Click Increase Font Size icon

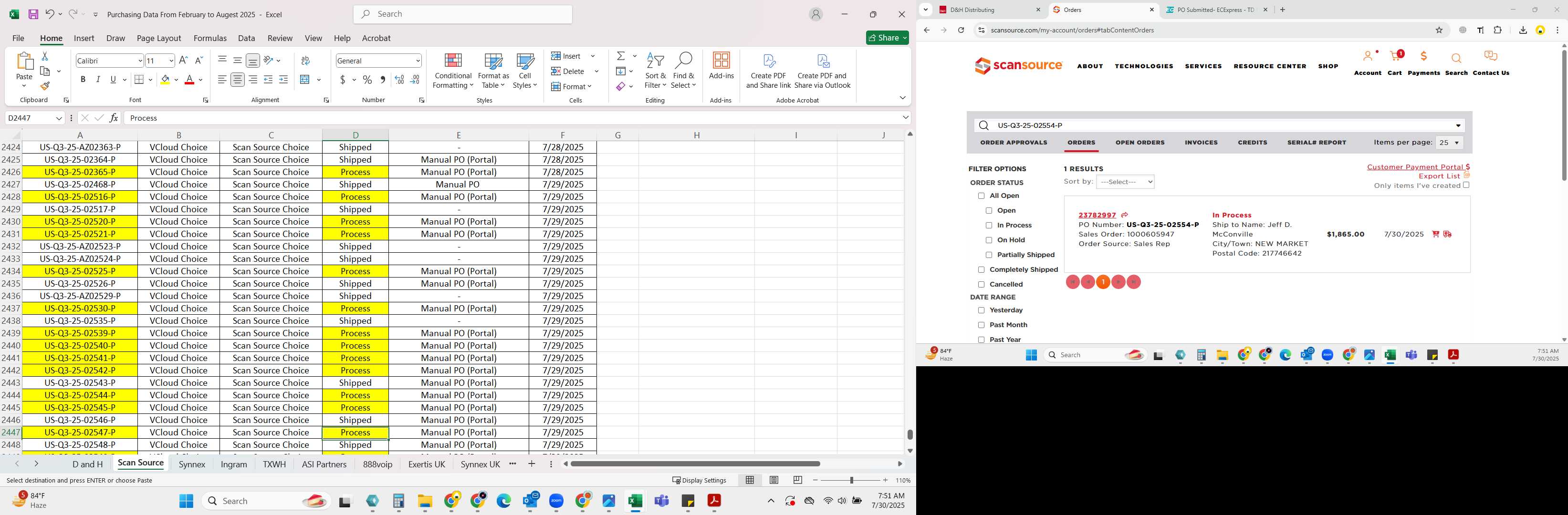tap(183, 60)
